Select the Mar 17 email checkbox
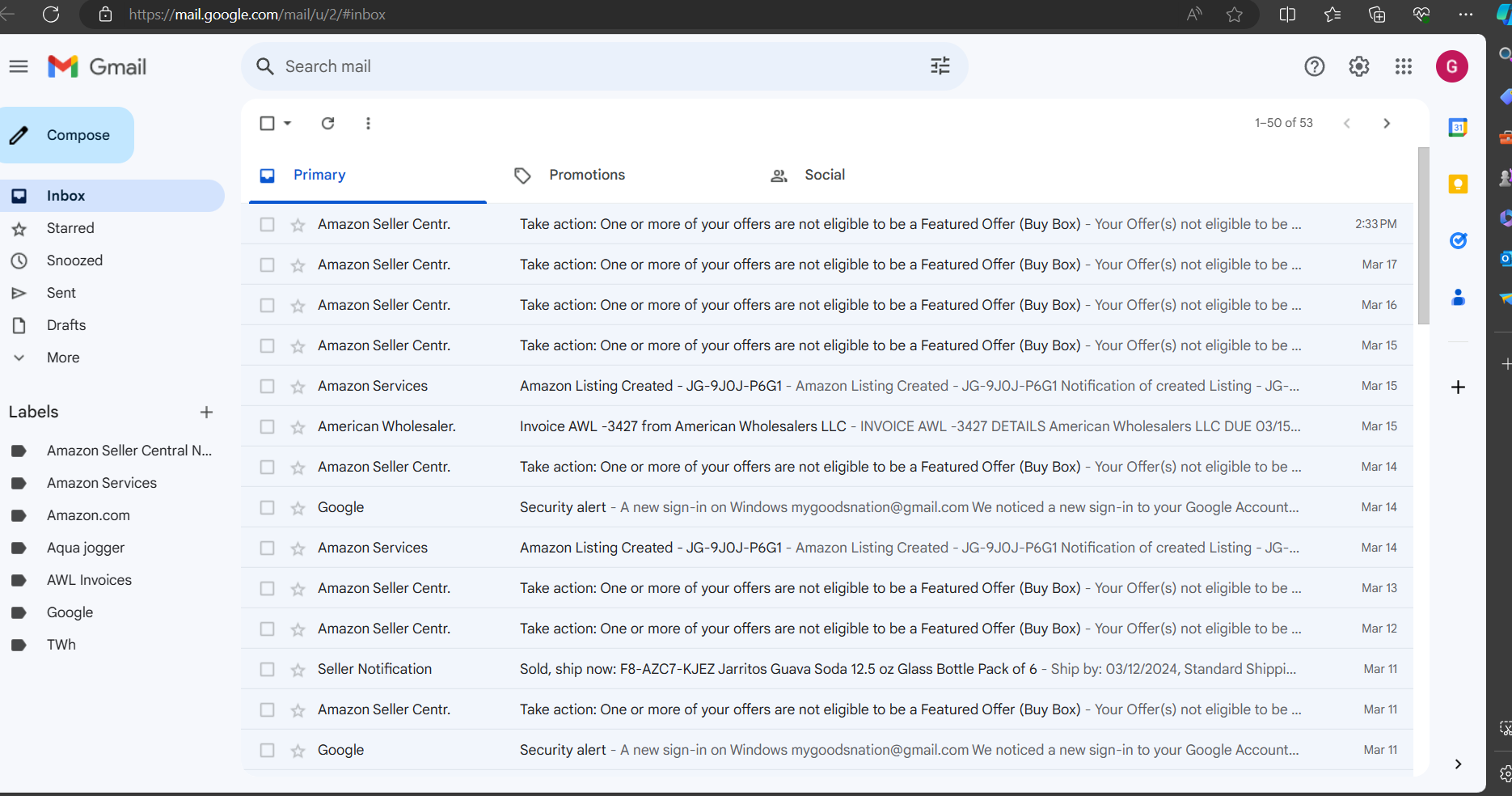This screenshot has height=796, width=1512. tap(267, 265)
